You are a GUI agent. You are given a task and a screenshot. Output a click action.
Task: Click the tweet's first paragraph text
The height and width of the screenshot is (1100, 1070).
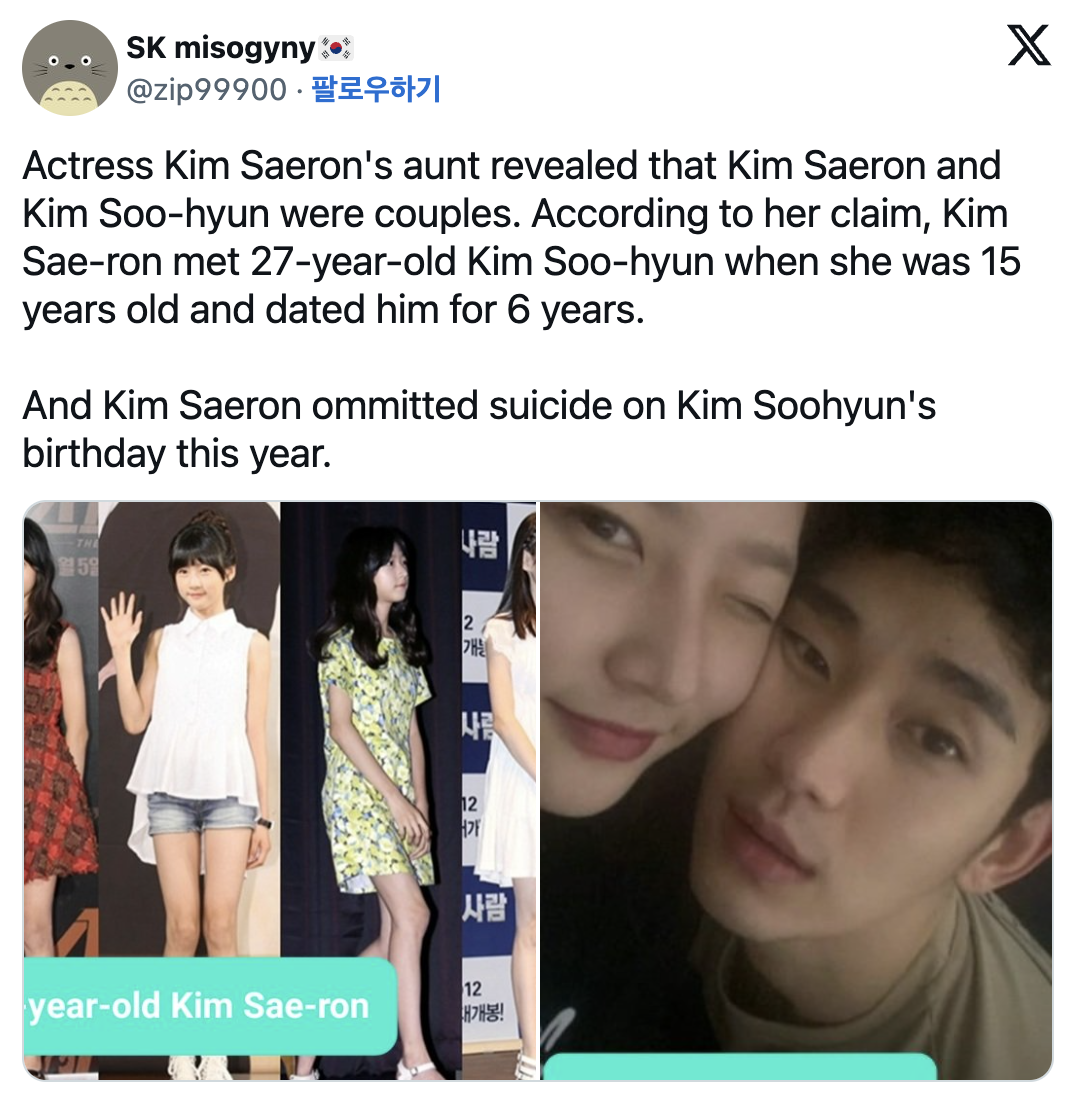click(521, 237)
